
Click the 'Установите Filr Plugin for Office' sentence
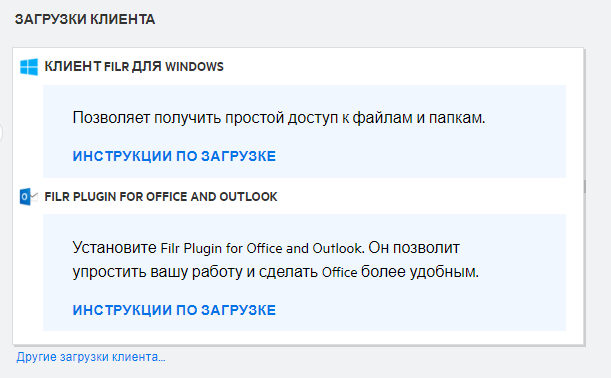pos(218,248)
